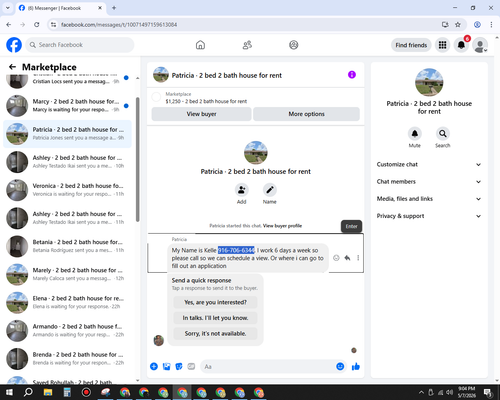Open File Explorer from taskbar
The width and height of the screenshot is (500, 400).
click(x=48, y=392)
